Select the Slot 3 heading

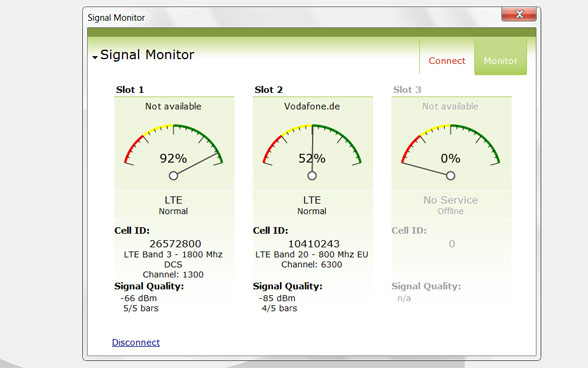coord(407,90)
